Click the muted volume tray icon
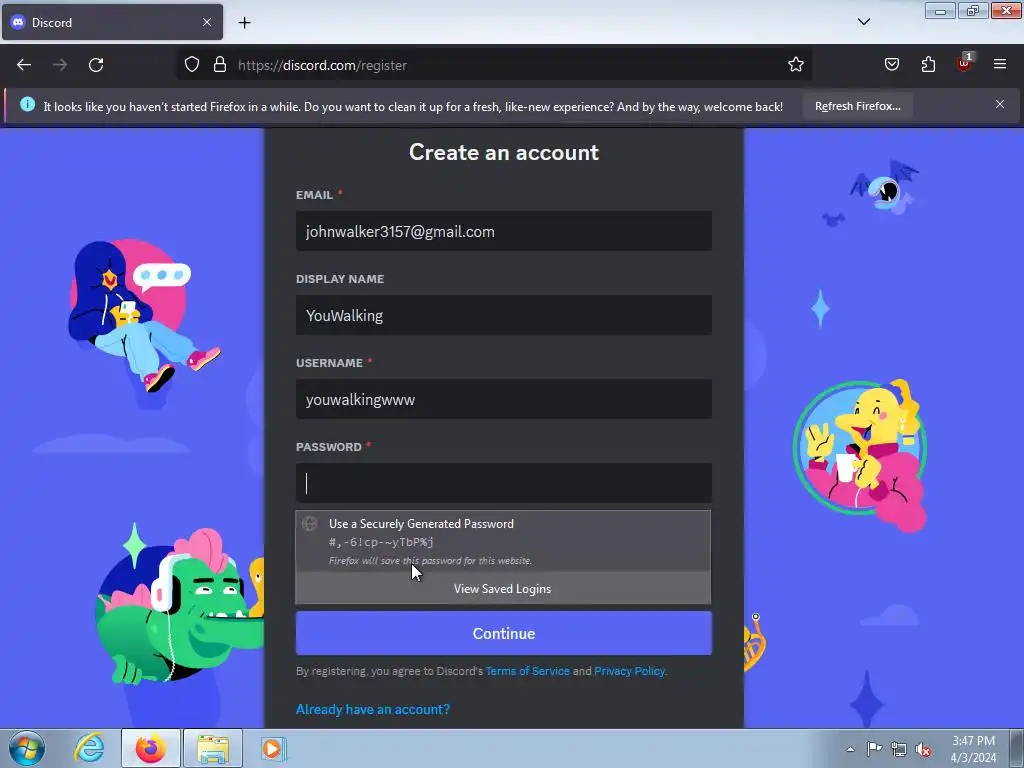Image resolution: width=1024 pixels, height=768 pixels. [923, 750]
